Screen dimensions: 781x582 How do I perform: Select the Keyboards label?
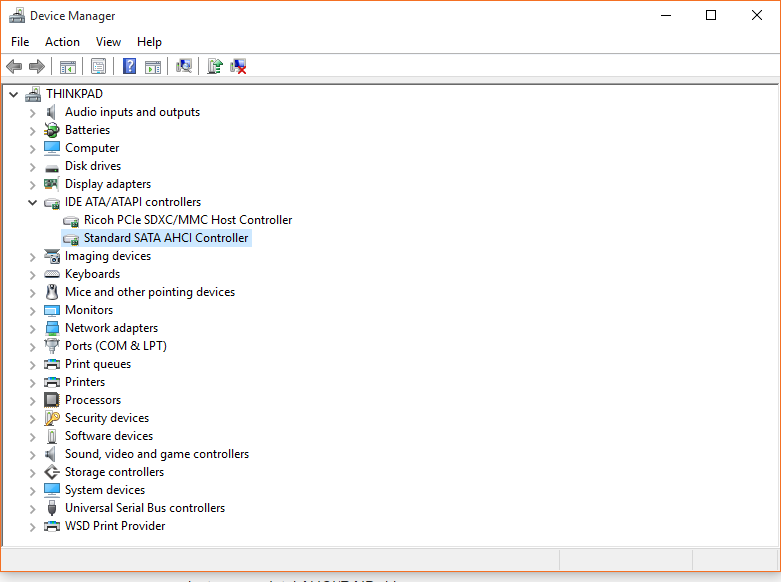click(92, 274)
